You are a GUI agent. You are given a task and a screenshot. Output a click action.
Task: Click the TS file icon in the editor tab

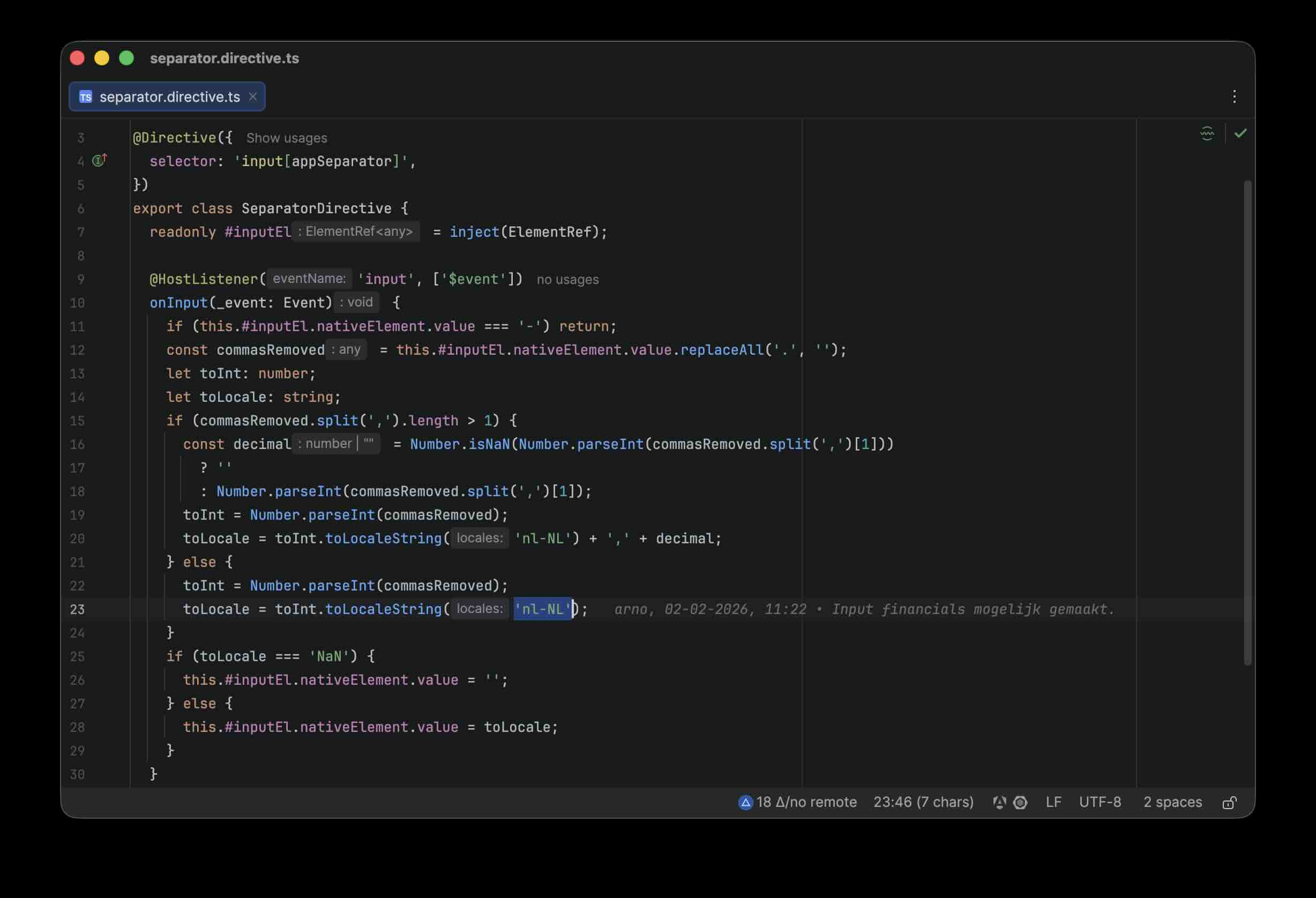point(86,97)
